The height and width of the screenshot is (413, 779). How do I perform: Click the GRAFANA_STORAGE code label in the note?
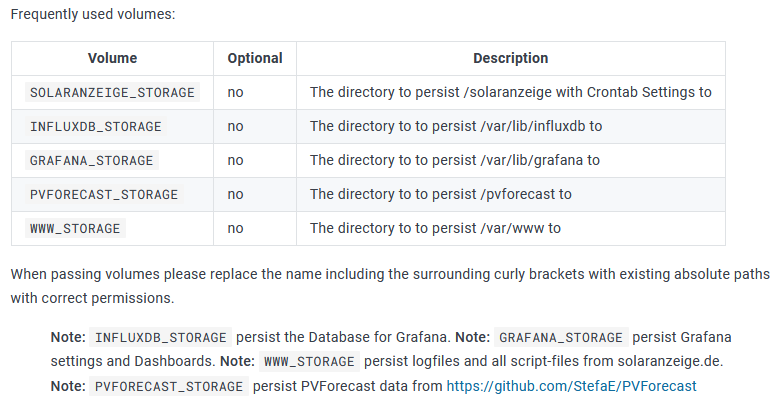tap(562, 337)
